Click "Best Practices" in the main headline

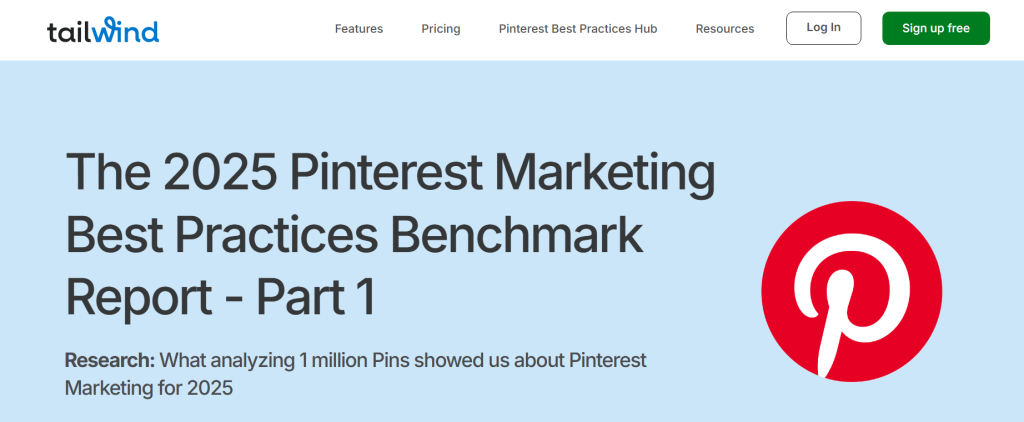(x=220, y=236)
